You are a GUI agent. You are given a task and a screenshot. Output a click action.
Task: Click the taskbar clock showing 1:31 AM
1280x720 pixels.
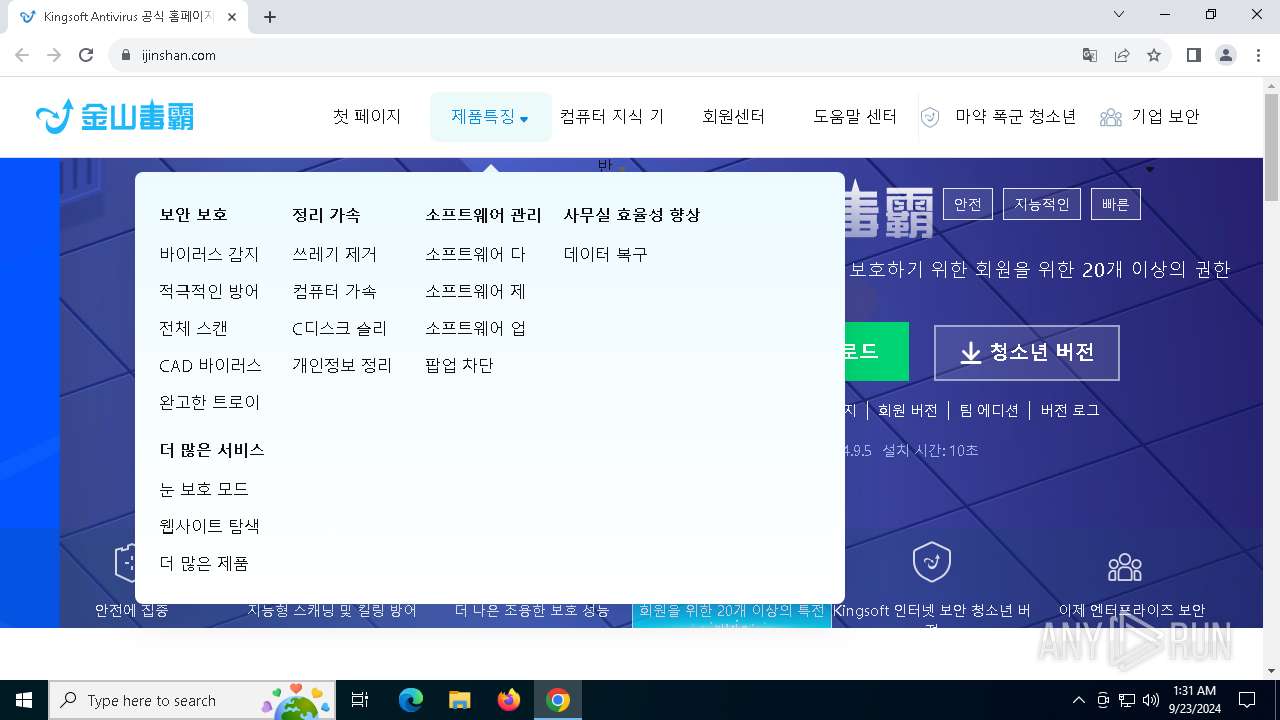(1194, 700)
